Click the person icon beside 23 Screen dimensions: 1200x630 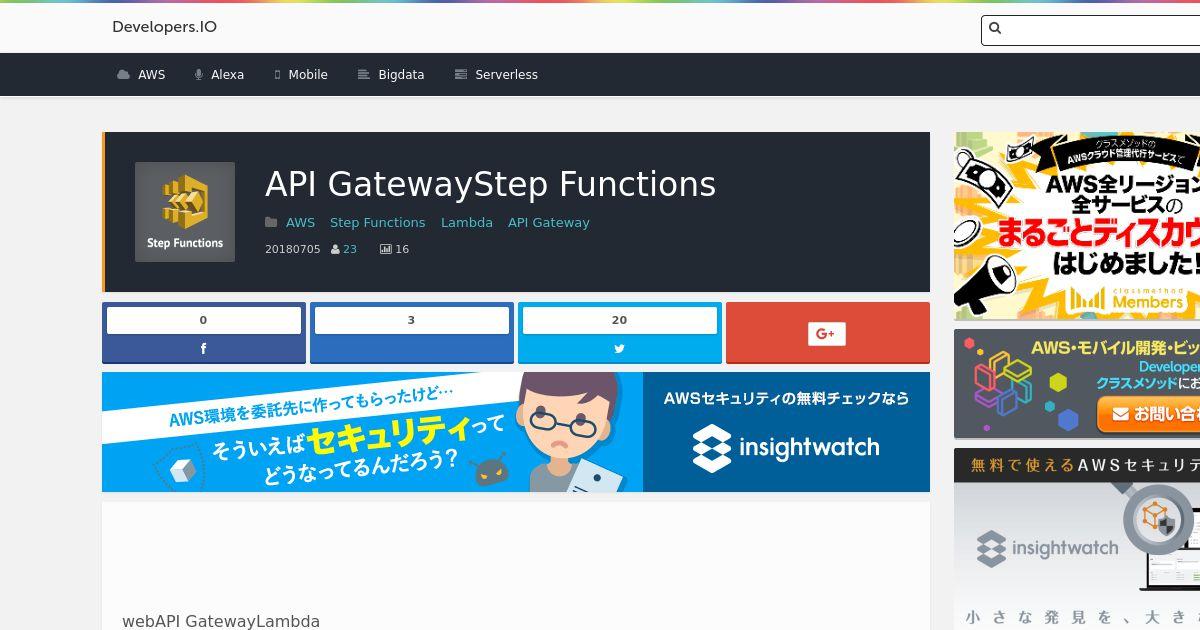click(x=336, y=250)
